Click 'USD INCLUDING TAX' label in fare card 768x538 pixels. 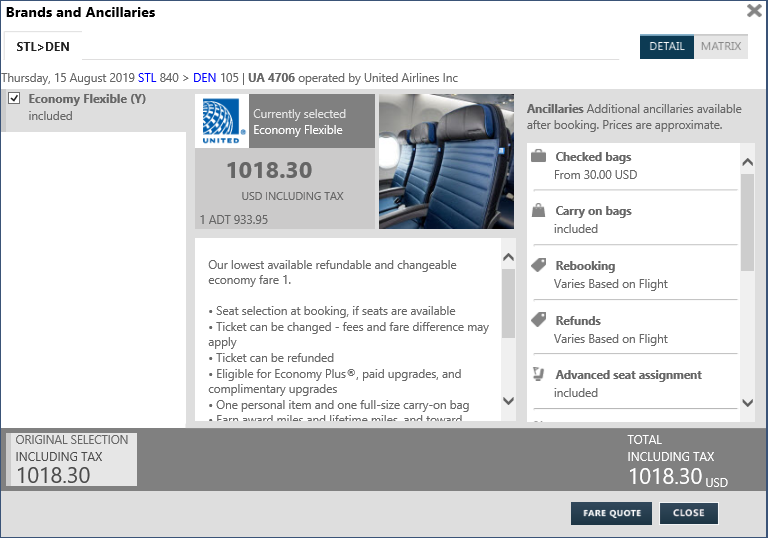292,196
